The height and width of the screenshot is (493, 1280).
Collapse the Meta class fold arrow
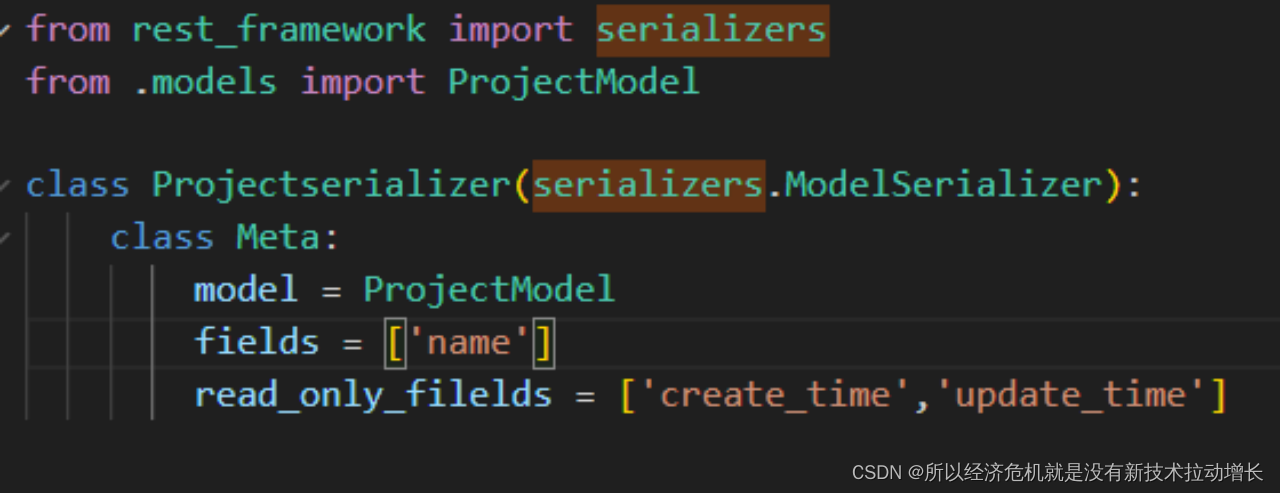tap(5, 238)
